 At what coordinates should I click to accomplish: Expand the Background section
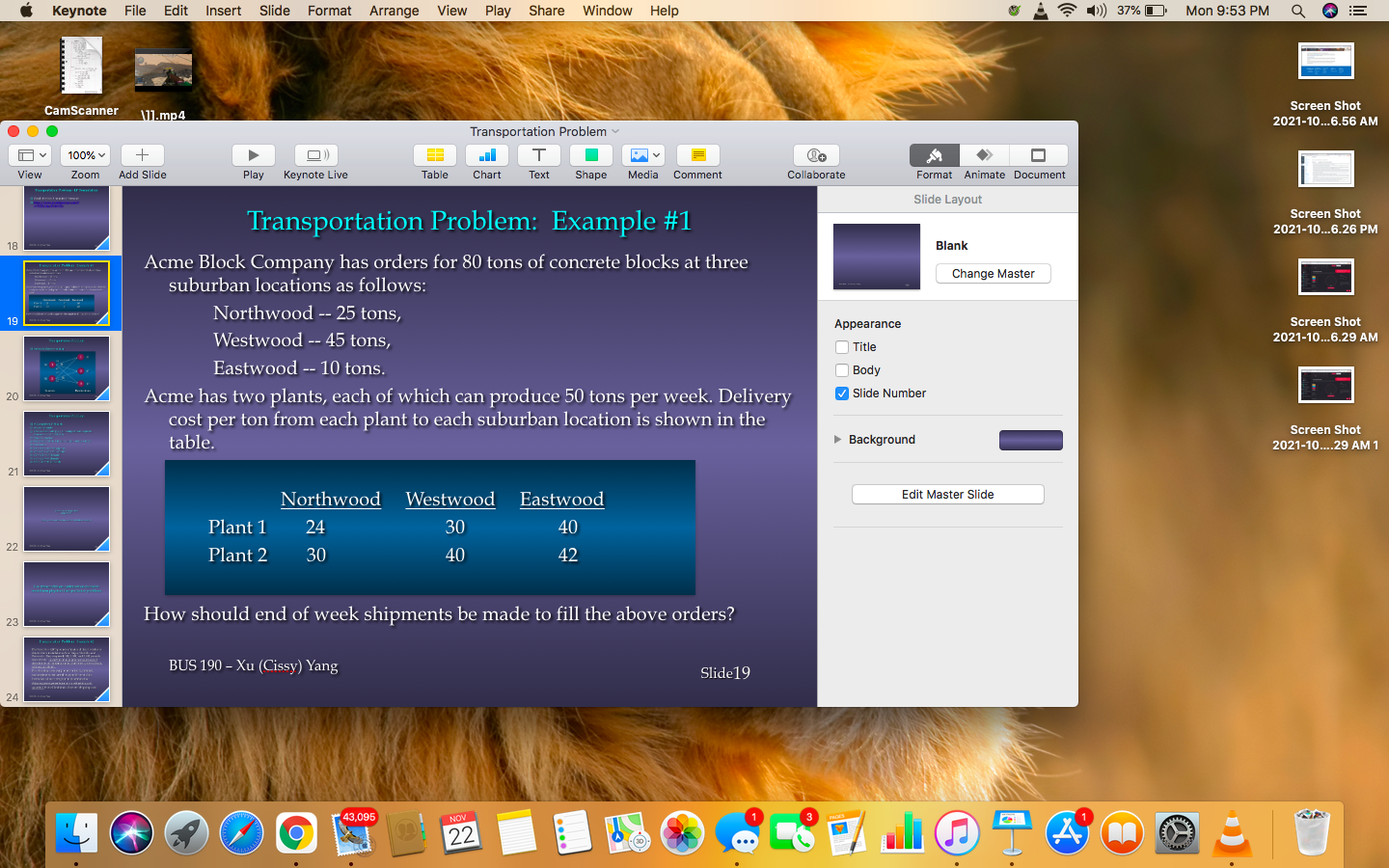[838, 439]
